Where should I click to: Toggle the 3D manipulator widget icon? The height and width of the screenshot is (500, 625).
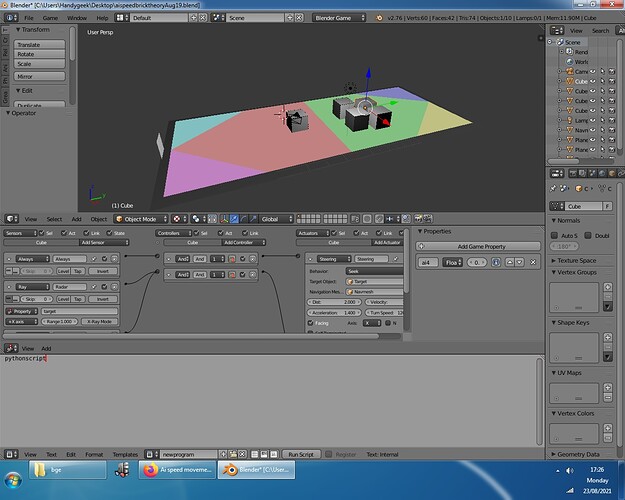point(224,219)
